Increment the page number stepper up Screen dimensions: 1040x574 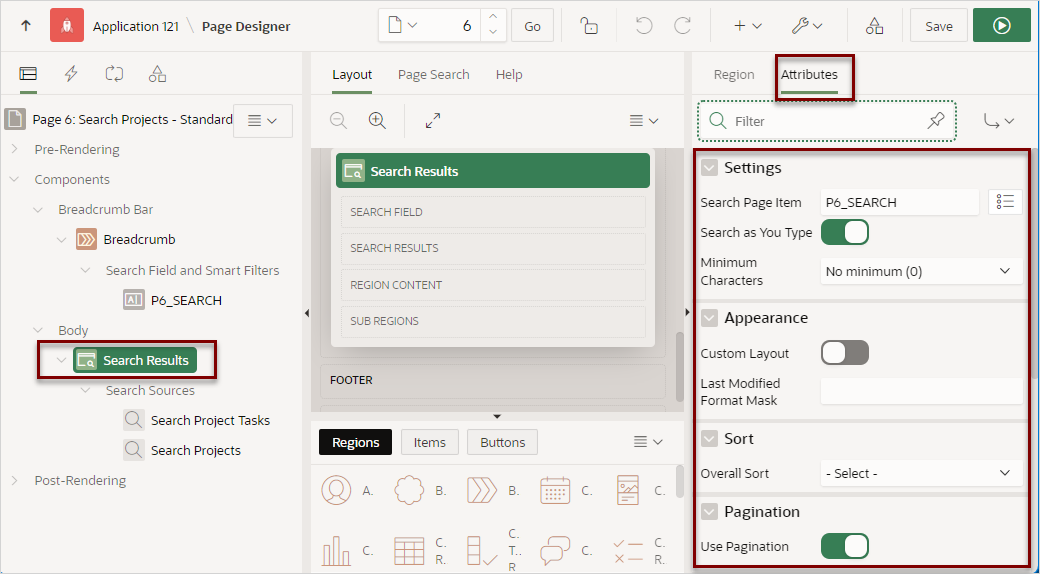(492, 18)
